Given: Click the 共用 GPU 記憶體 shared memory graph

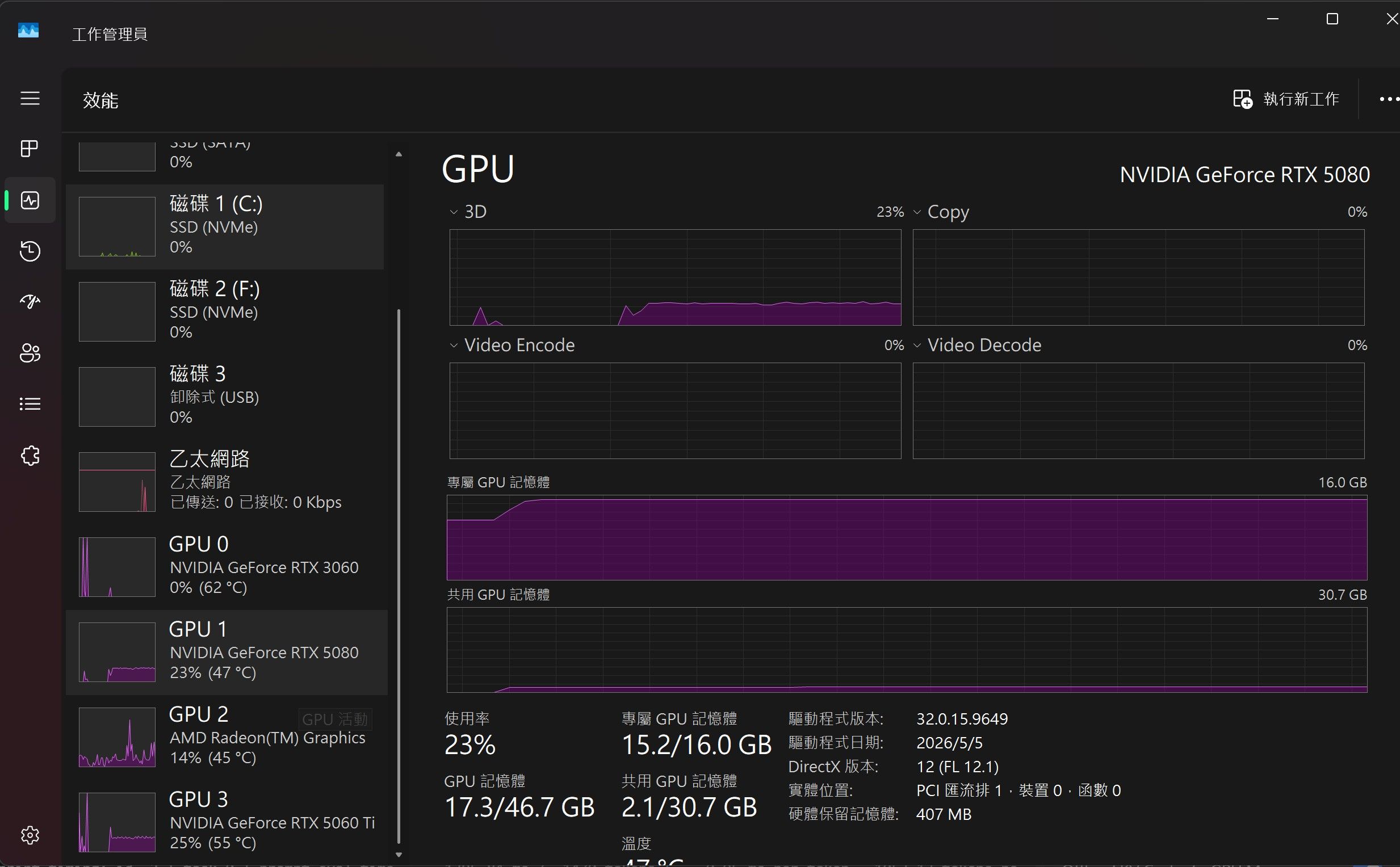Looking at the screenshot, I should click(907, 650).
